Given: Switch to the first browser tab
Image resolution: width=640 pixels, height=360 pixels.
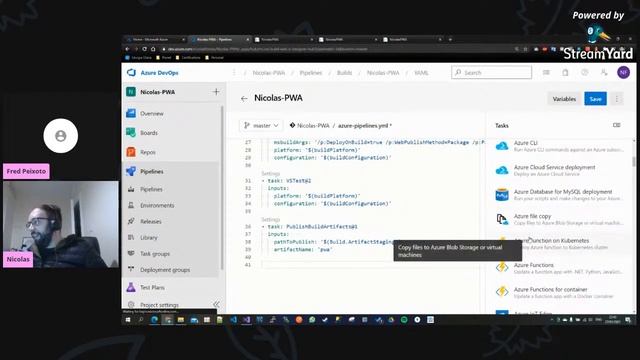Looking at the screenshot, I should pos(155,40).
